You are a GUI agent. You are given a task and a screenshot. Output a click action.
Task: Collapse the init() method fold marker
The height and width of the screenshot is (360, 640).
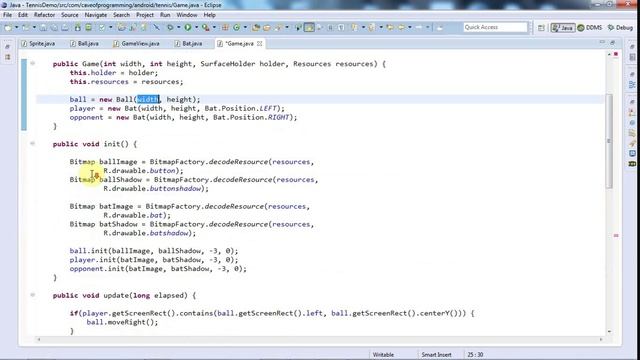tap(33, 143)
